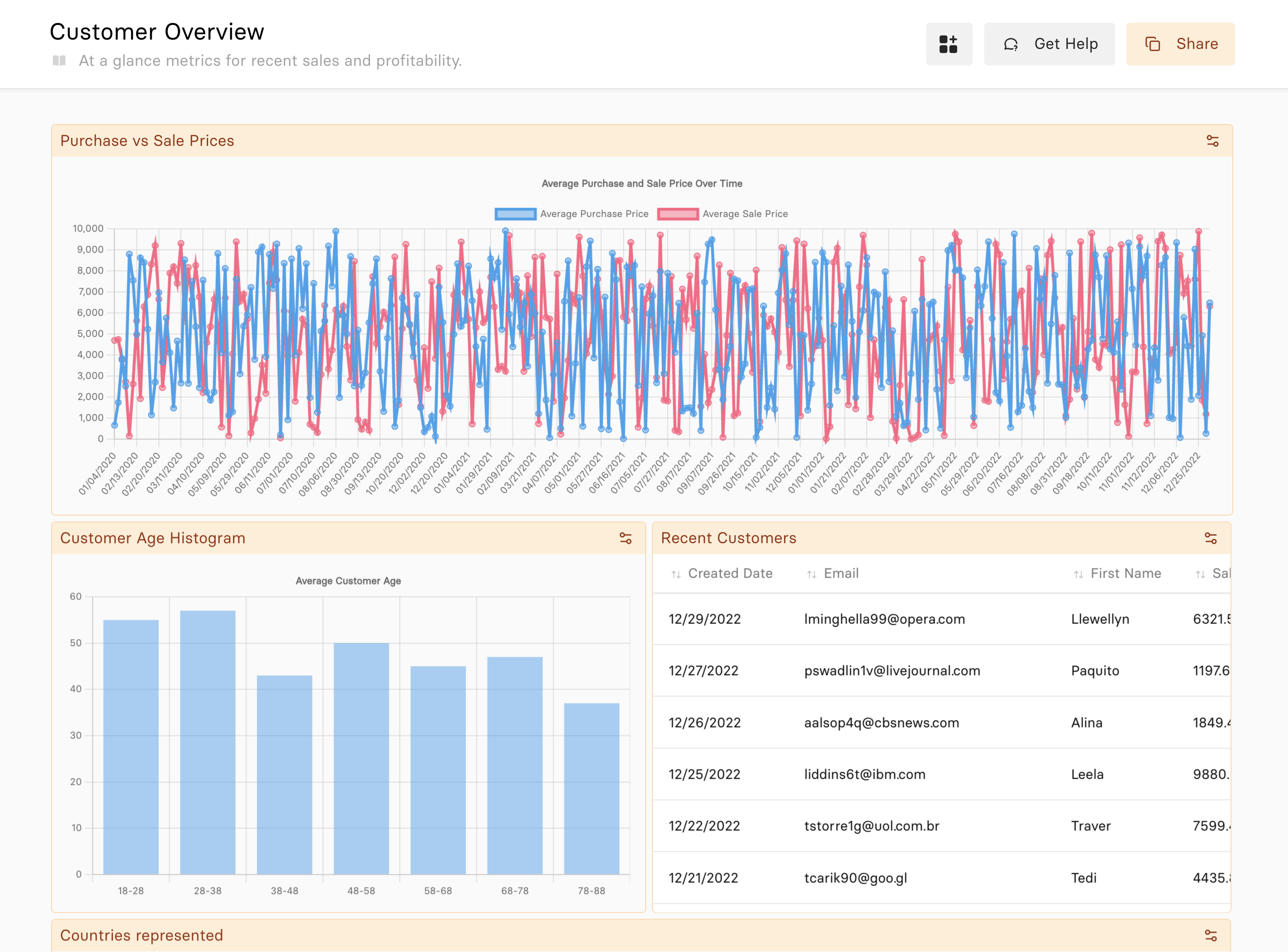Click the 48-58 age histogram bar

point(361,759)
